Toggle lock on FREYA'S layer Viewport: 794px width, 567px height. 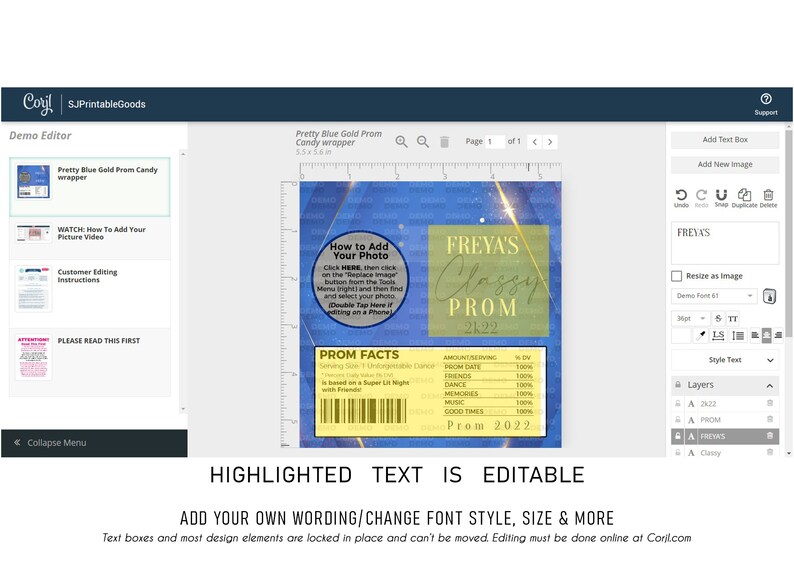pyautogui.click(x=678, y=436)
